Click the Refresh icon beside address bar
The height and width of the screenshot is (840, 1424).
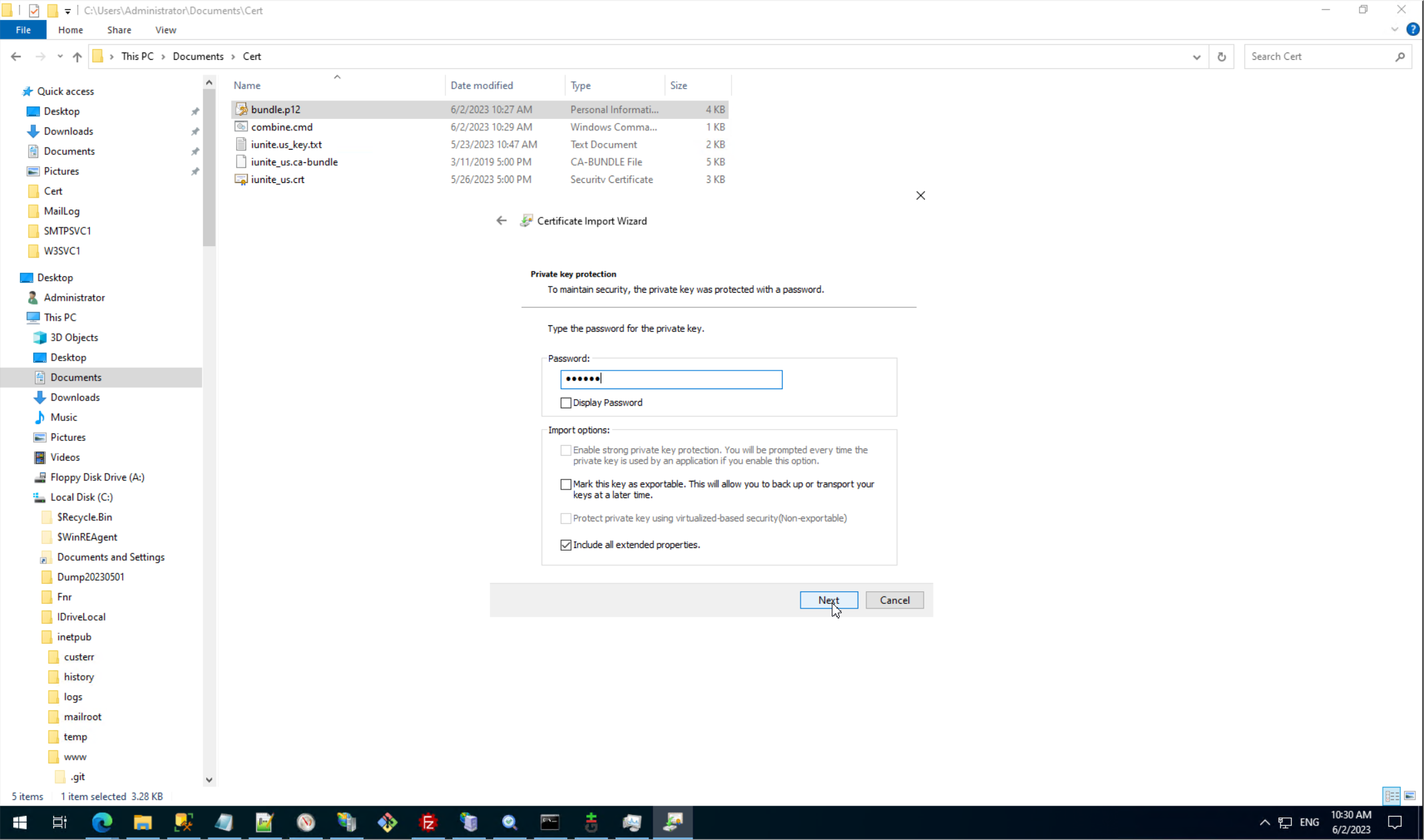pyautogui.click(x=1221, y=57)
